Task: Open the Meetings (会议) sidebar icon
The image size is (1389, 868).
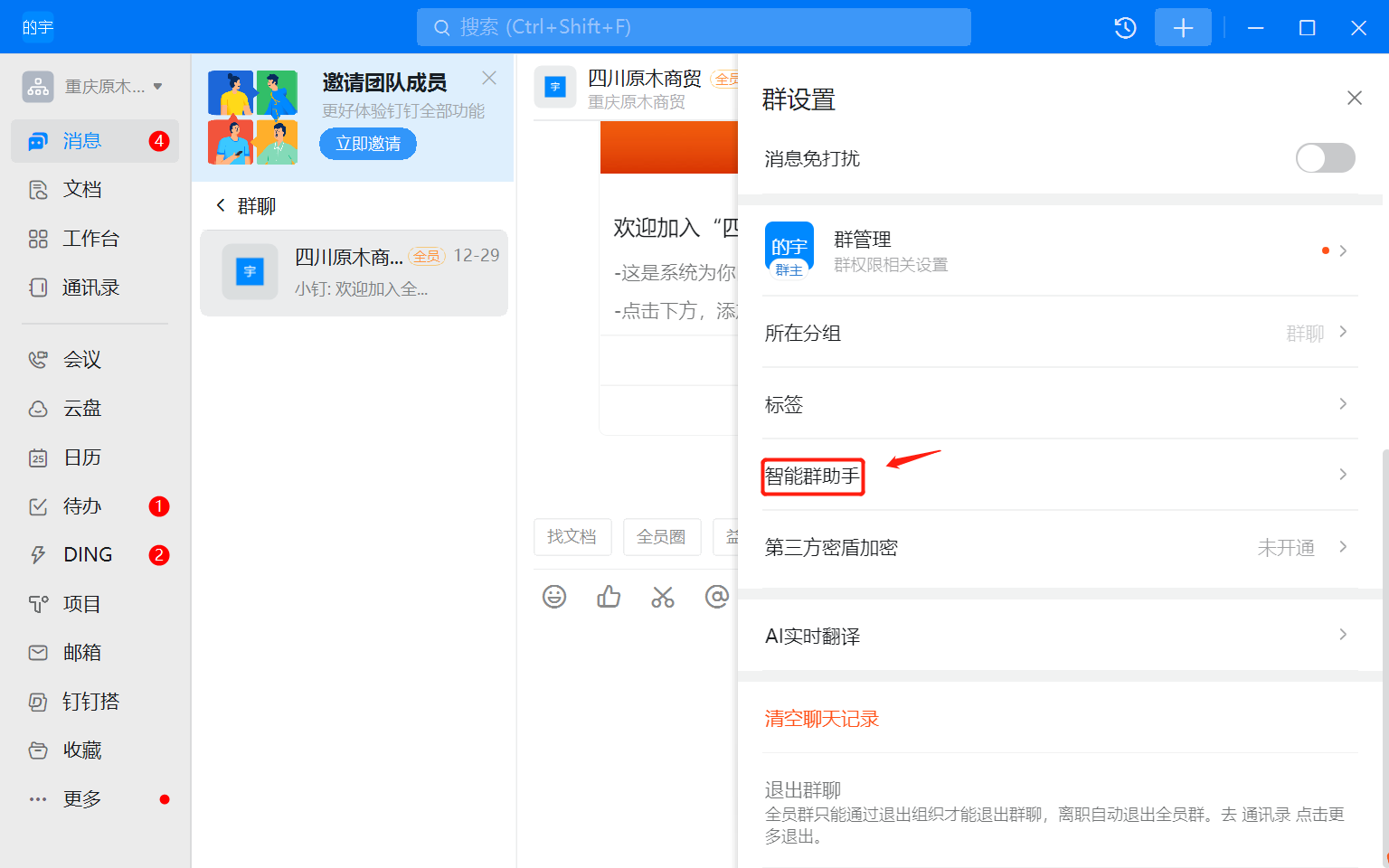Action: [38, 360]
